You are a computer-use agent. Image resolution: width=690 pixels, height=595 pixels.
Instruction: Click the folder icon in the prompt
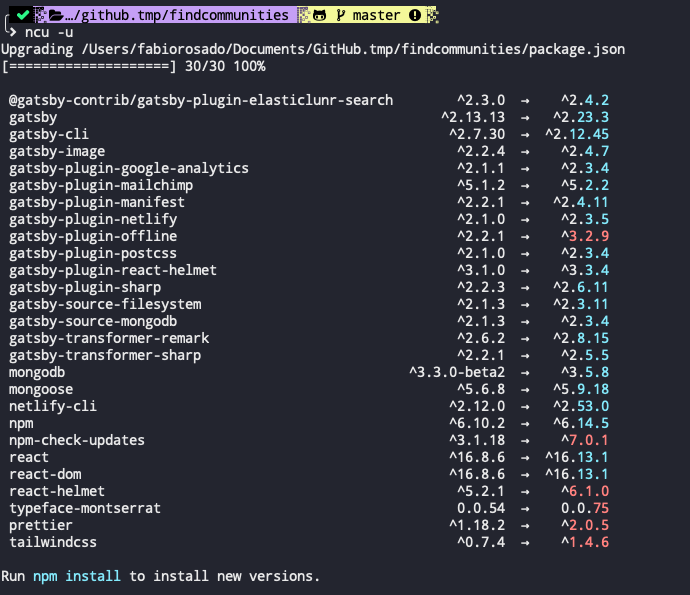(x=57, y=15)
